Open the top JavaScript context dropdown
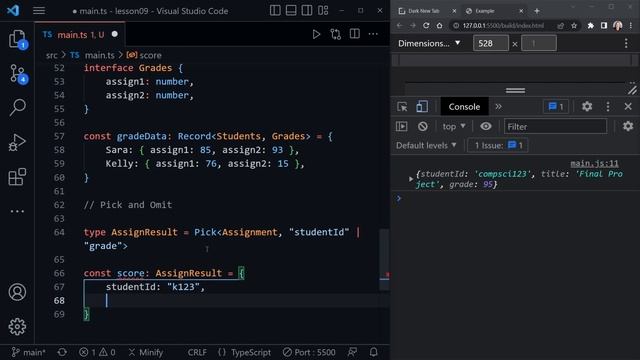The image size is (640, 360). point(454,127)
